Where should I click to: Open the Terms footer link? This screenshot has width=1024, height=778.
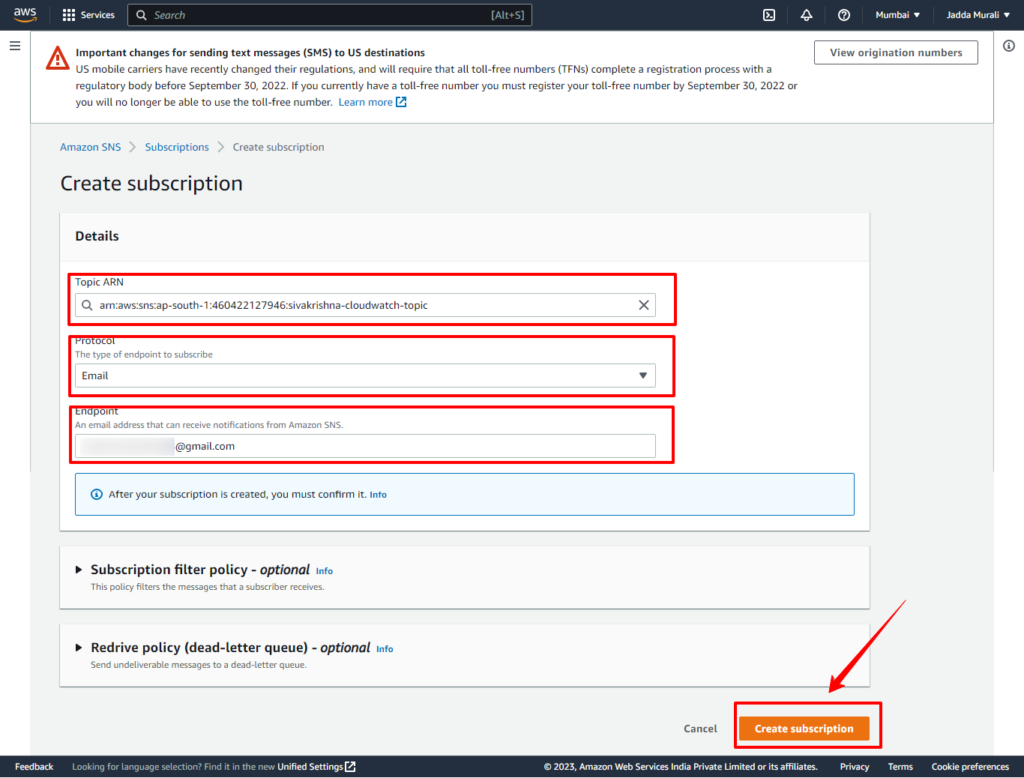900,766
